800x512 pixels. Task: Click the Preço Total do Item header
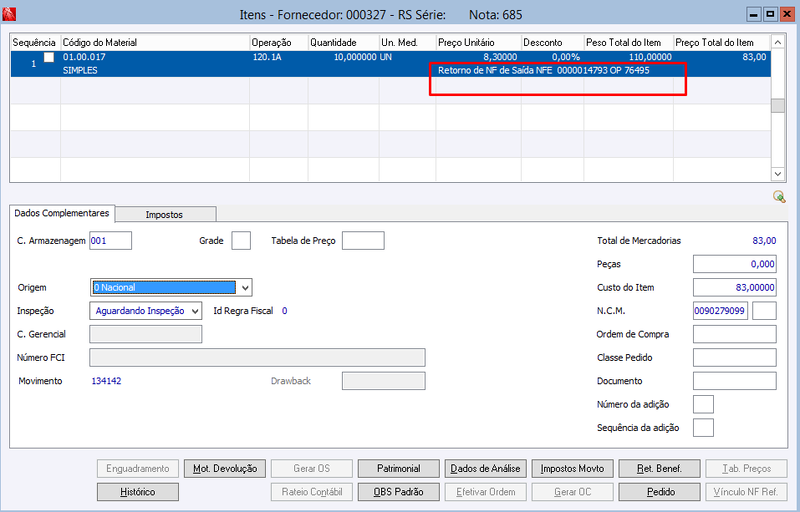(x=722, y=42)
